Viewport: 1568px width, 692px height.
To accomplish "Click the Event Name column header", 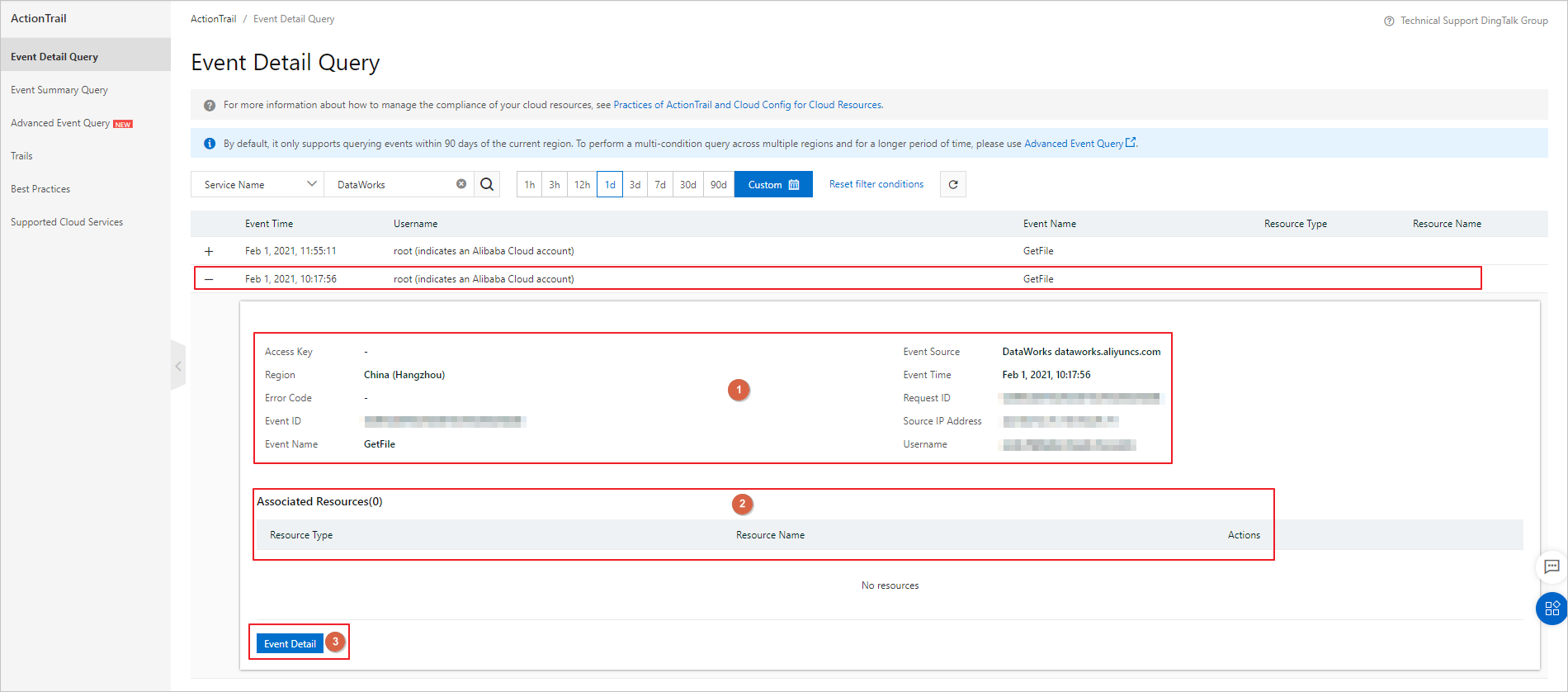I will tap(1050, 224).
